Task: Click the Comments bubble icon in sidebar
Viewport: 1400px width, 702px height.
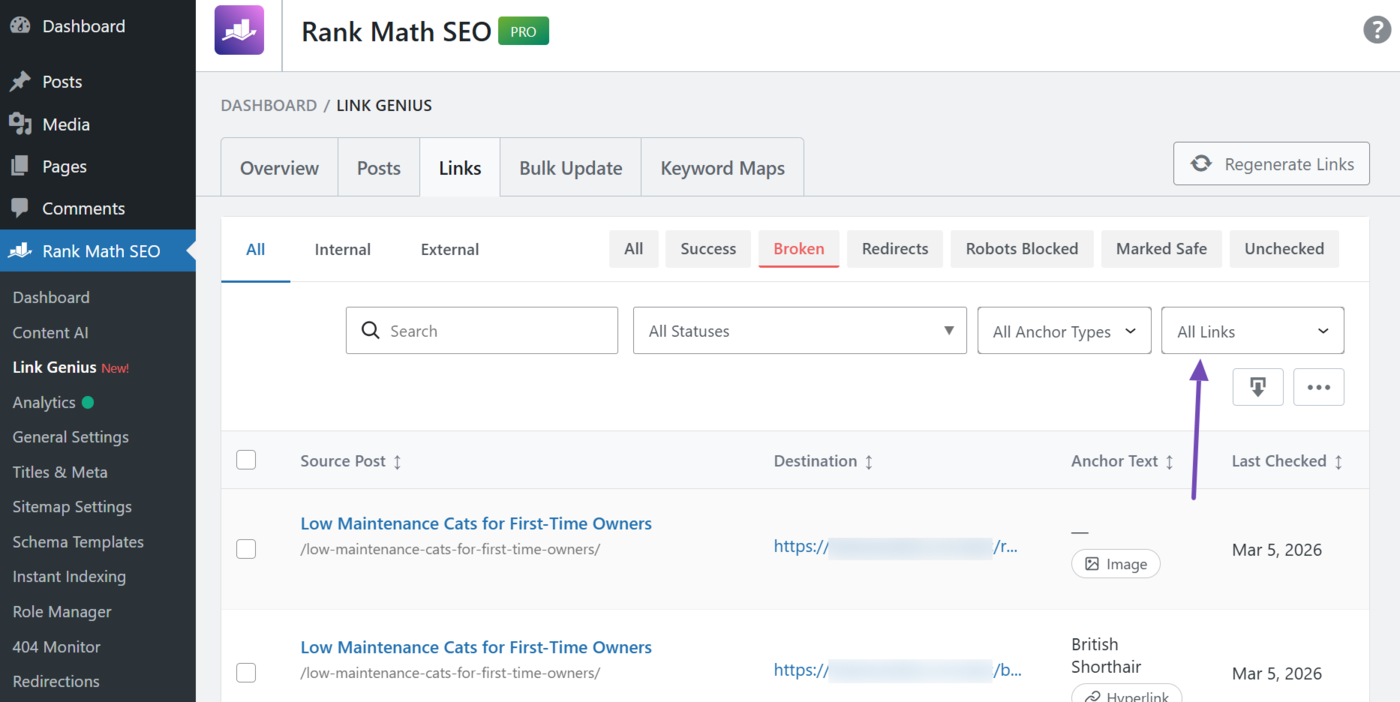Action: pyautogui.click(x=20, y=209)
